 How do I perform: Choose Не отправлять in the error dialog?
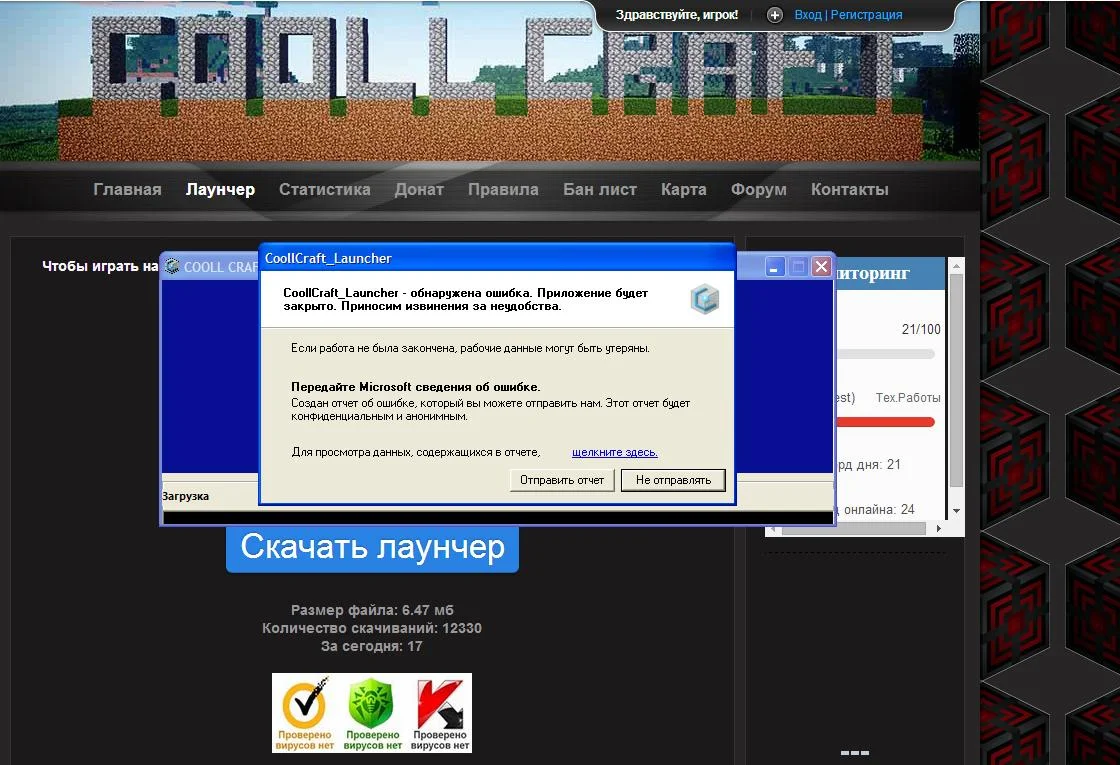pyautogui.click(x=672, y=480)
